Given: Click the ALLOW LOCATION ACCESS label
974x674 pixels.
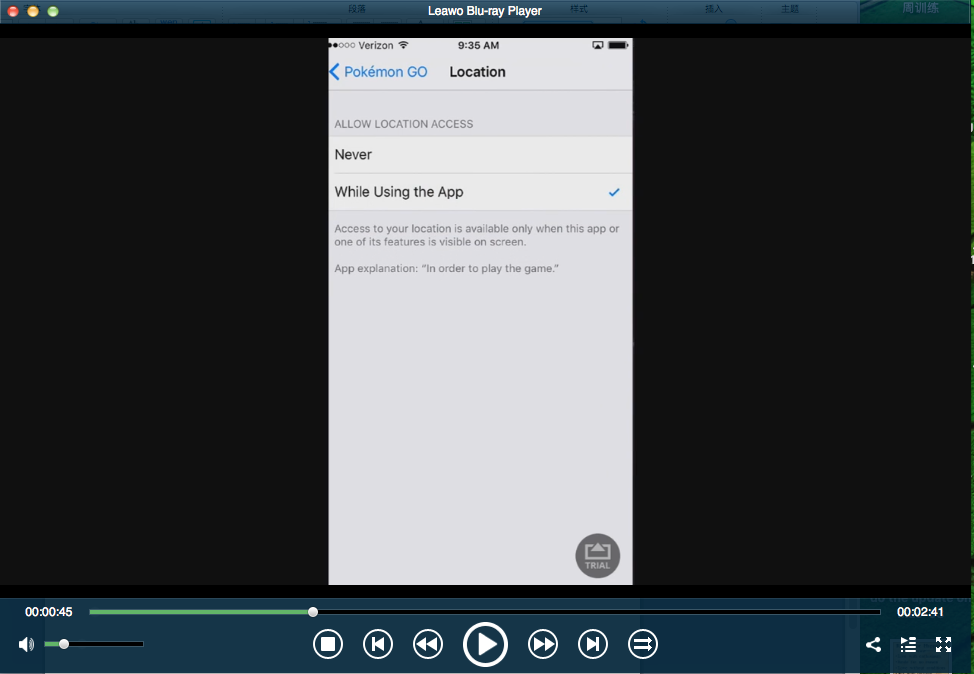Looking at the screenshot, I should point(404,124).
